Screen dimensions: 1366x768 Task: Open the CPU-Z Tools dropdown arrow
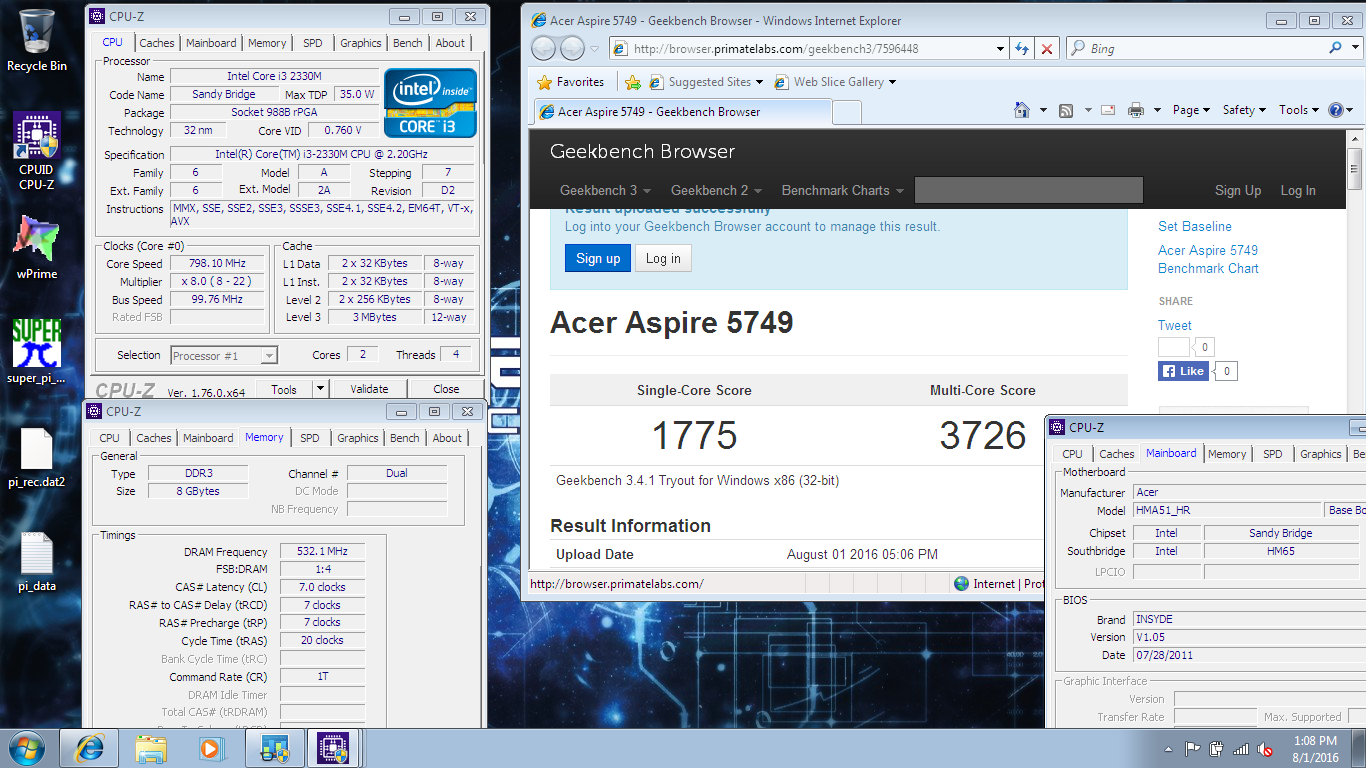point(320,389)
